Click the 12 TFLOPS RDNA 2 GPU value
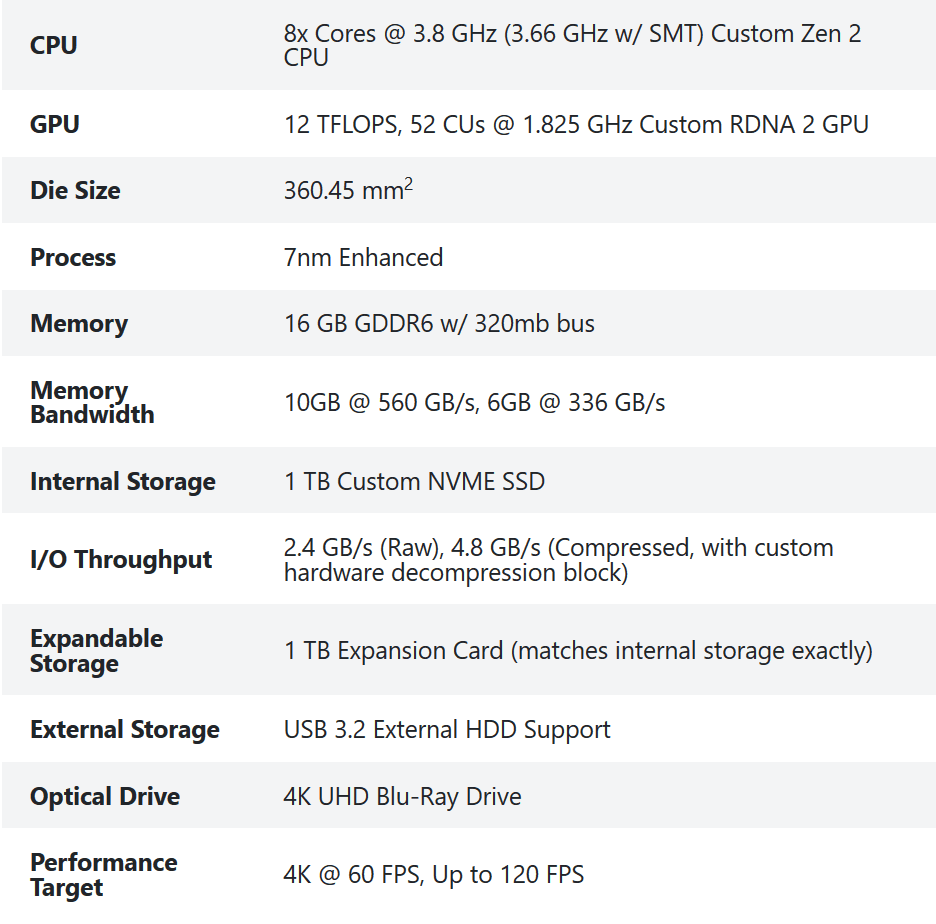 click(x=576, y=125)
